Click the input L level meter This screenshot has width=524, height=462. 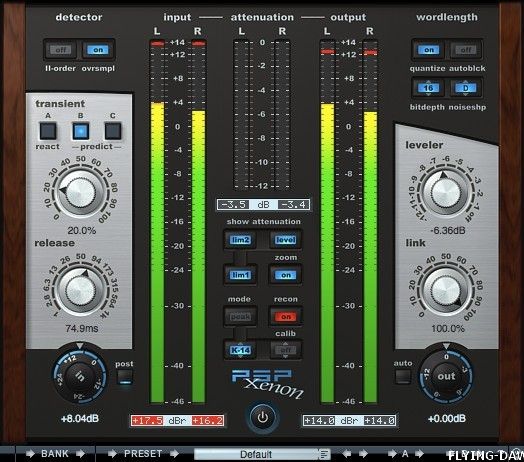click(x=157, y=221)
